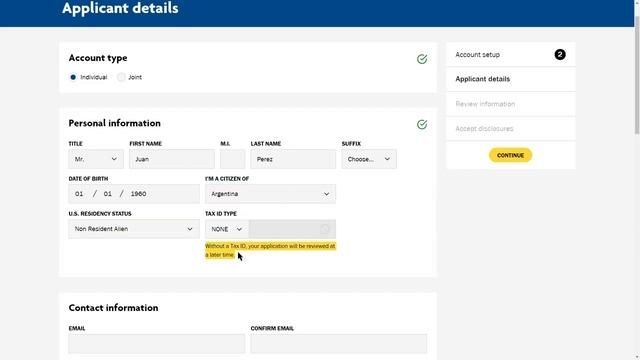Click the Personal information section heading
640x360 pixels.
115,123
